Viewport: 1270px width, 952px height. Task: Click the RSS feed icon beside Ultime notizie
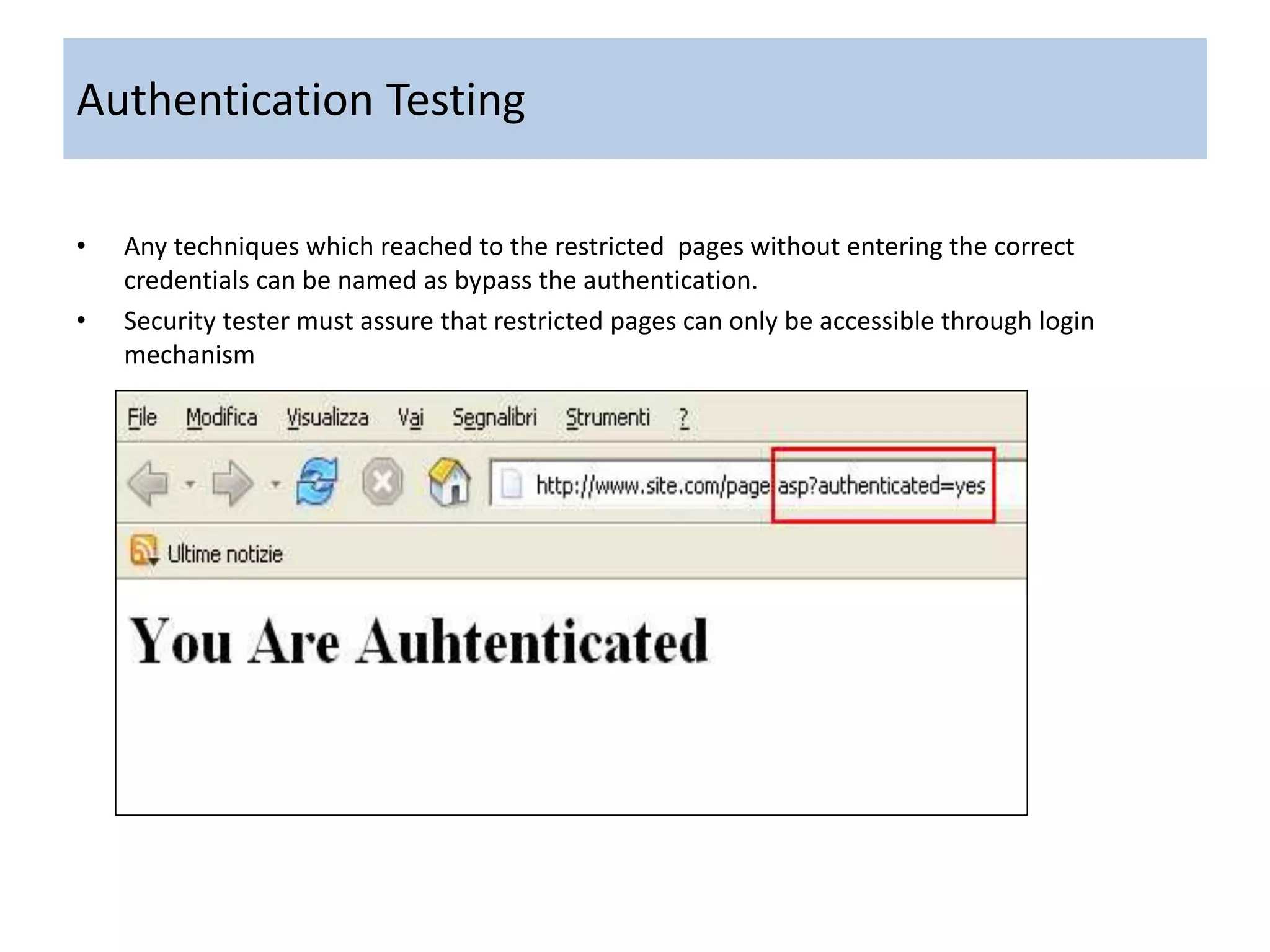click(144, 550)
